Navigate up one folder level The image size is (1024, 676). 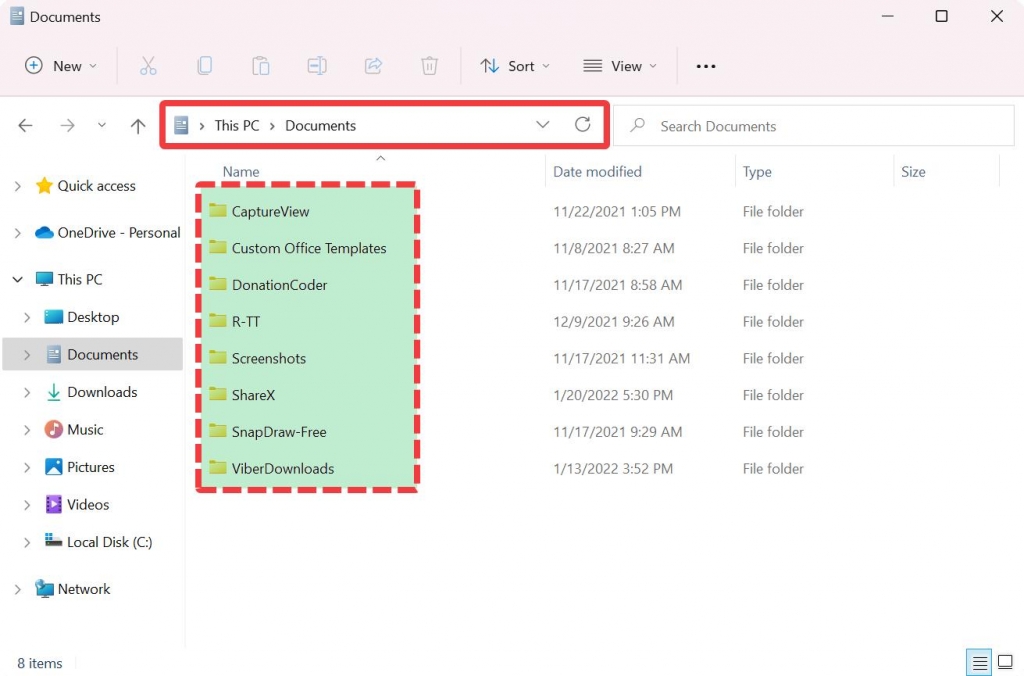(x=137, y=125)
